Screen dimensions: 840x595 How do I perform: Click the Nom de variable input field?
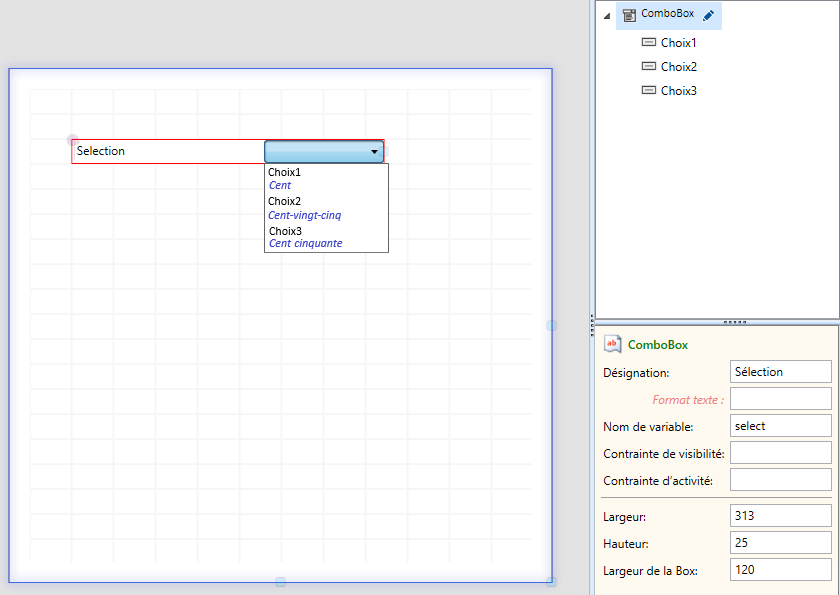click(780, 425)
